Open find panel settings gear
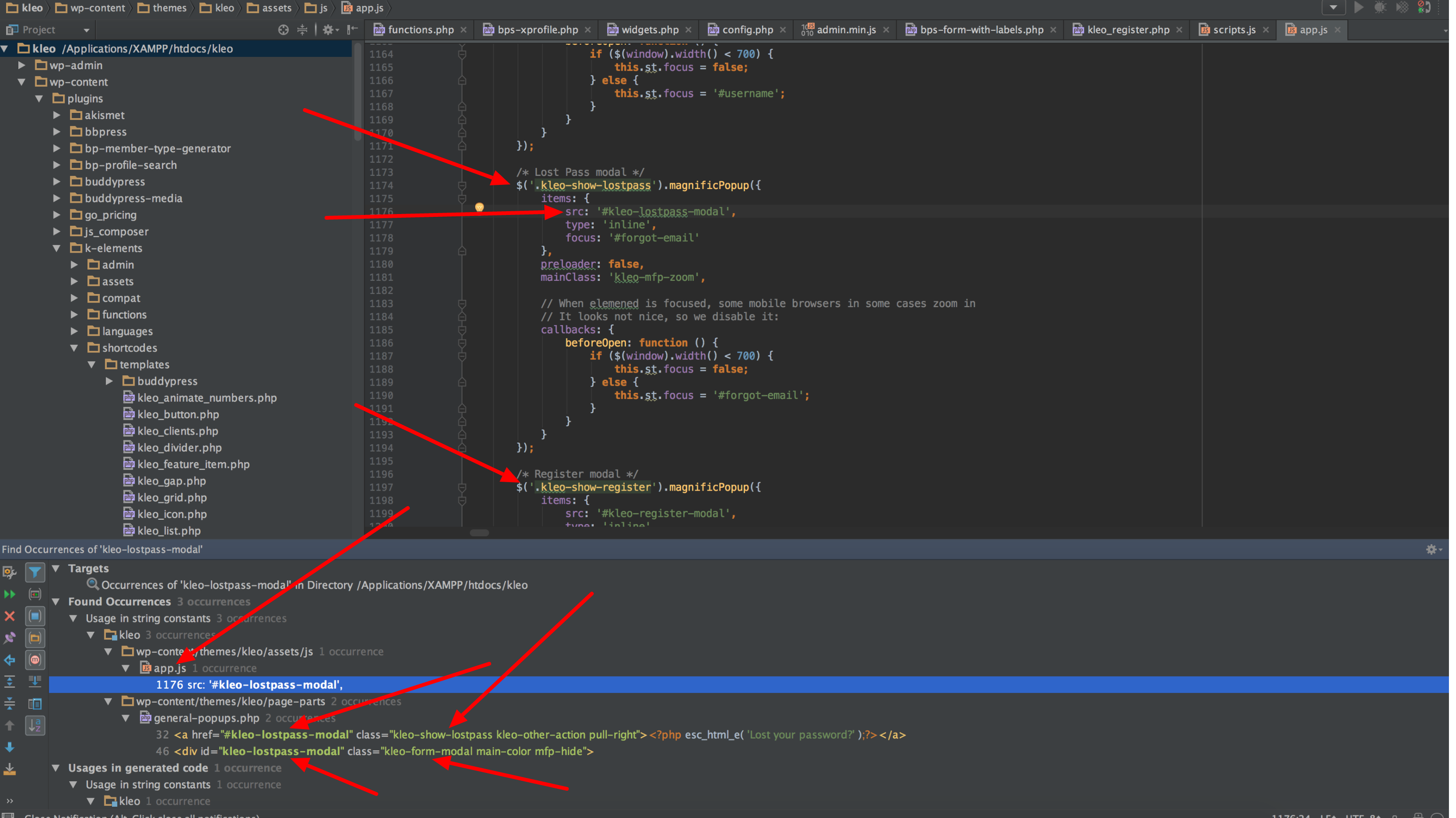This screenshot has width=1456, height=818. (1433, 549)
